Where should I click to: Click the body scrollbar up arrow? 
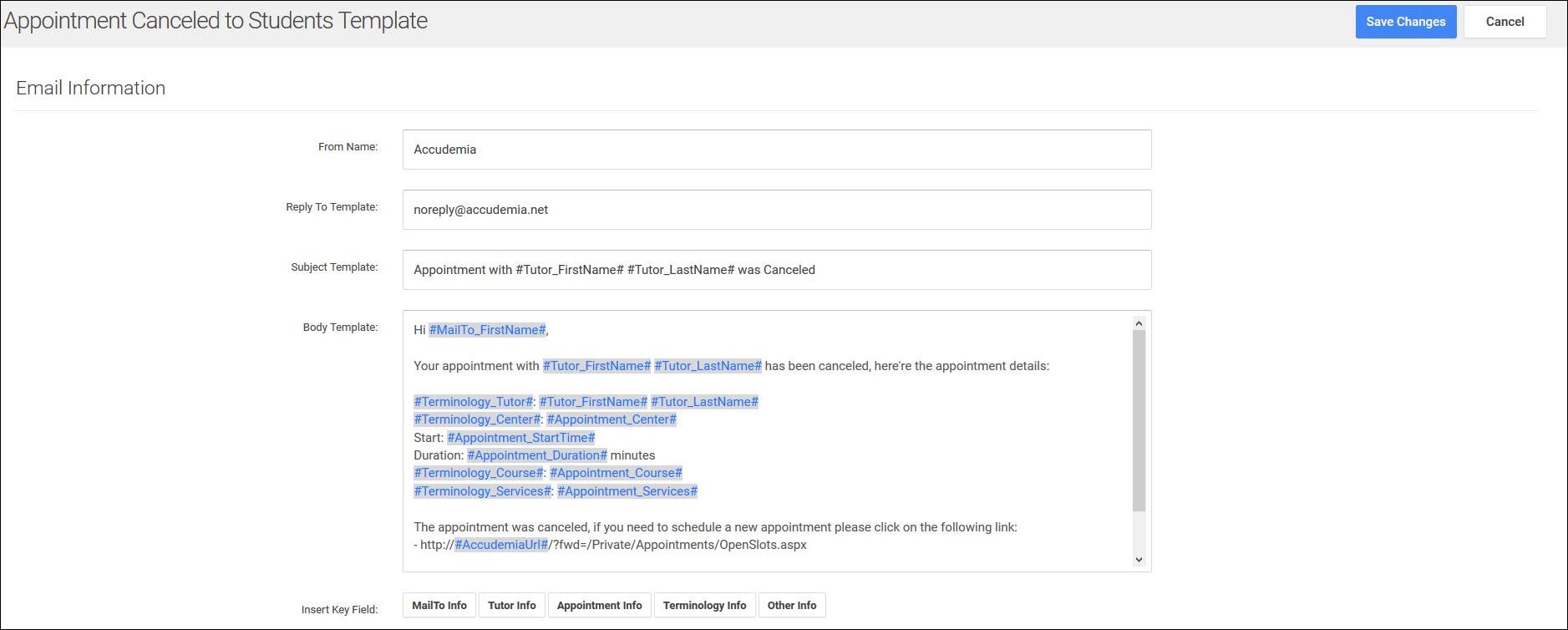1139,323
